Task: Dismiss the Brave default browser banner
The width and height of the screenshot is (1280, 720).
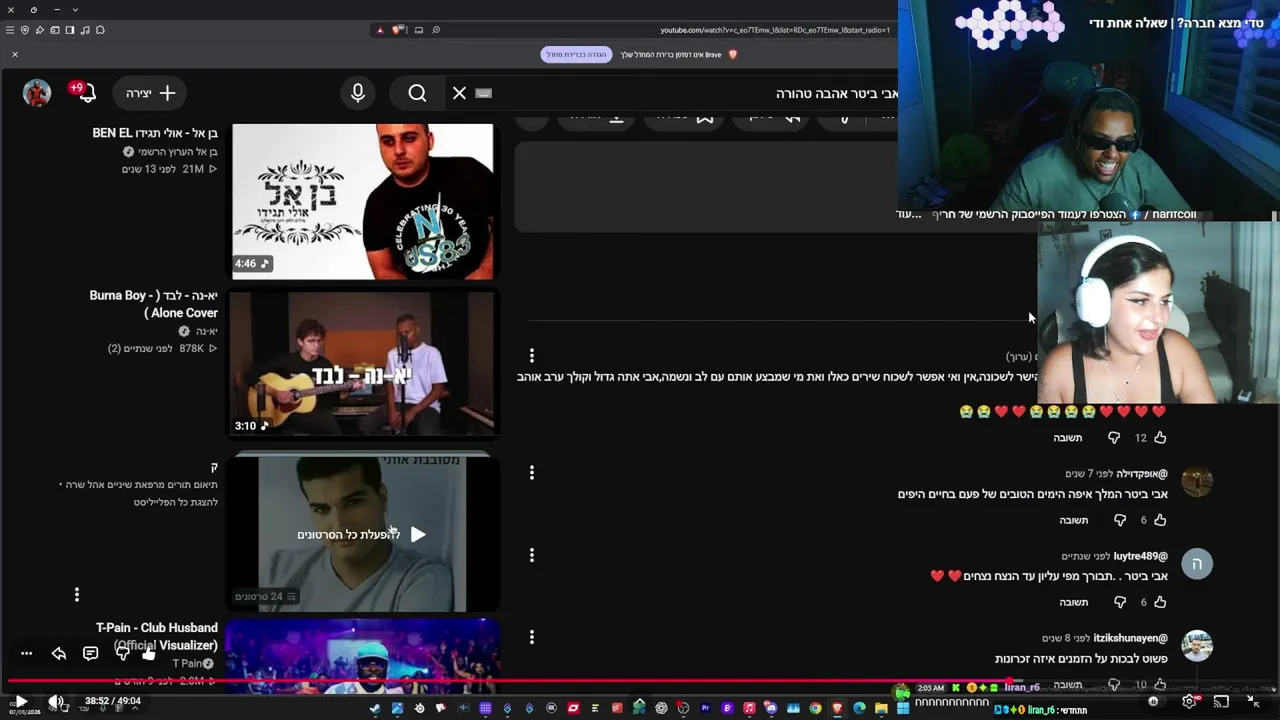Action: (15, 54)
